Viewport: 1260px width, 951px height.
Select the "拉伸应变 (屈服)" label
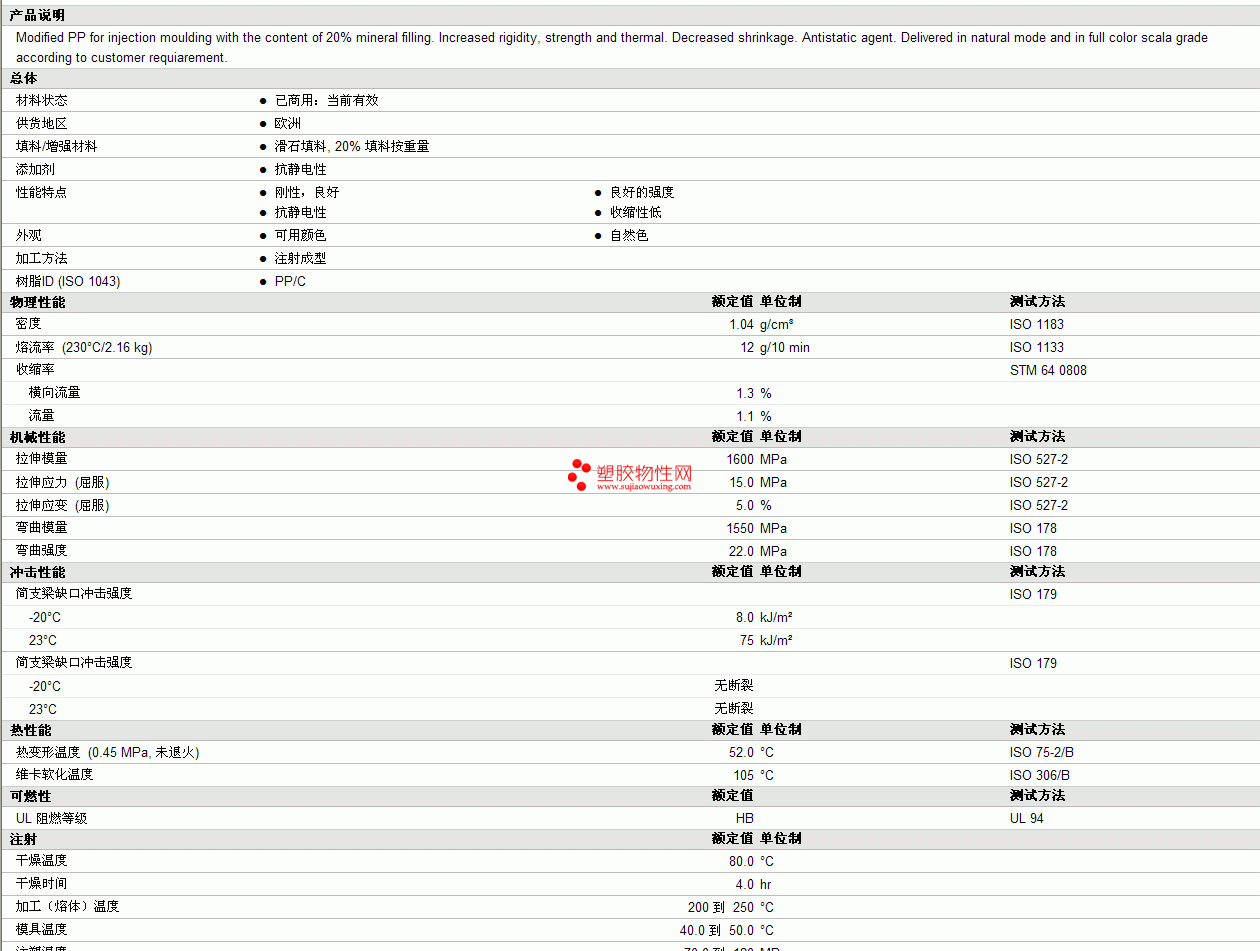(x=63, y=505)
